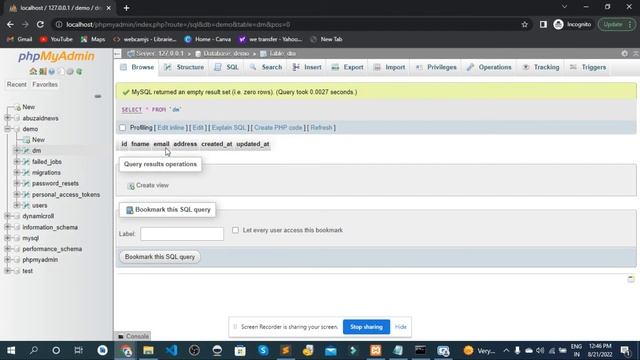640x360 pixels.
Task: Expand the mysql database
Action: 7,238
